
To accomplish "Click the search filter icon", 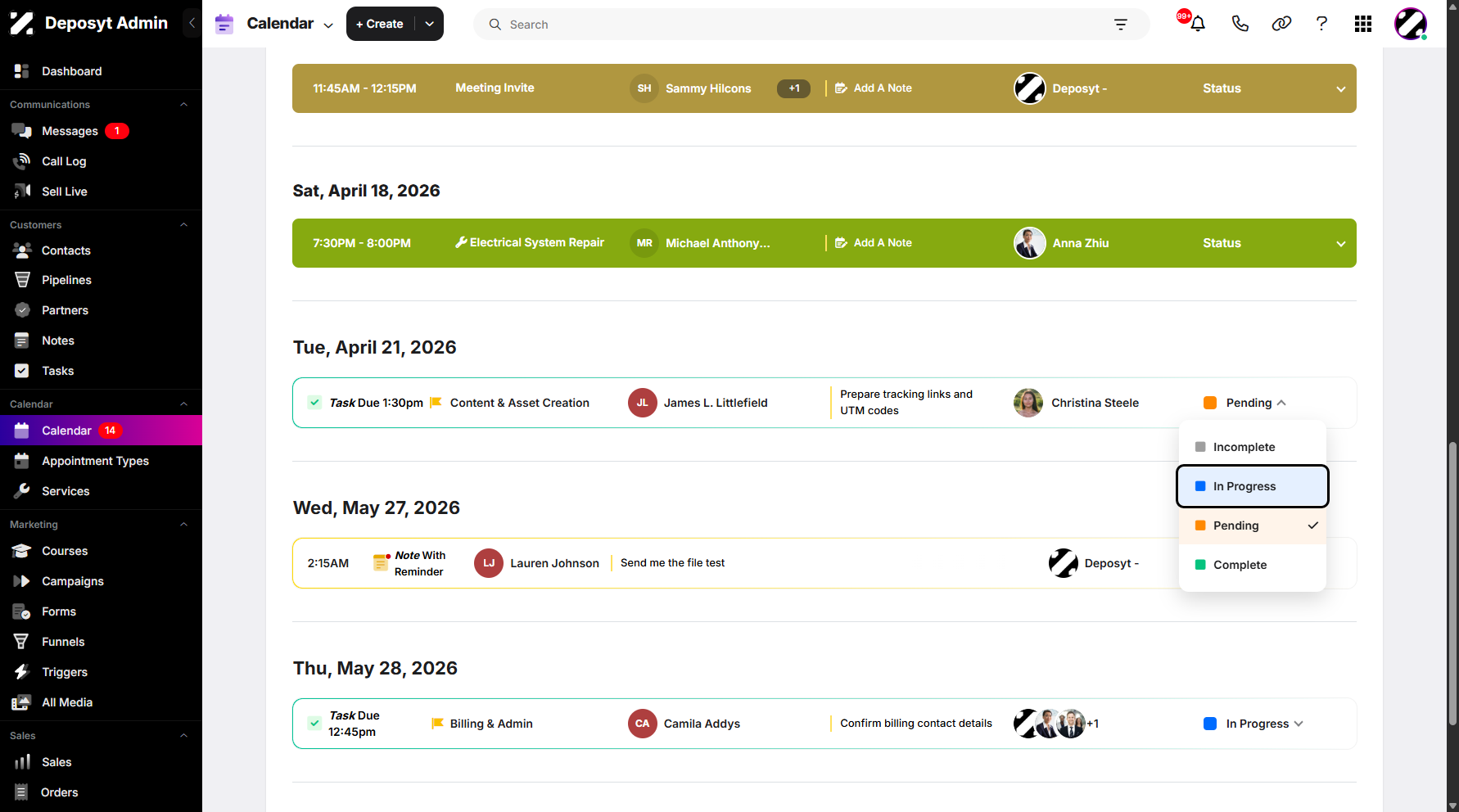I will coord(1121,25).
